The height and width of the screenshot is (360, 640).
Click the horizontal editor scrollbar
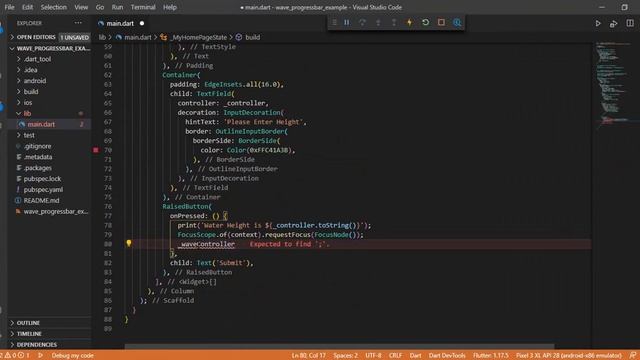(339, 347)
